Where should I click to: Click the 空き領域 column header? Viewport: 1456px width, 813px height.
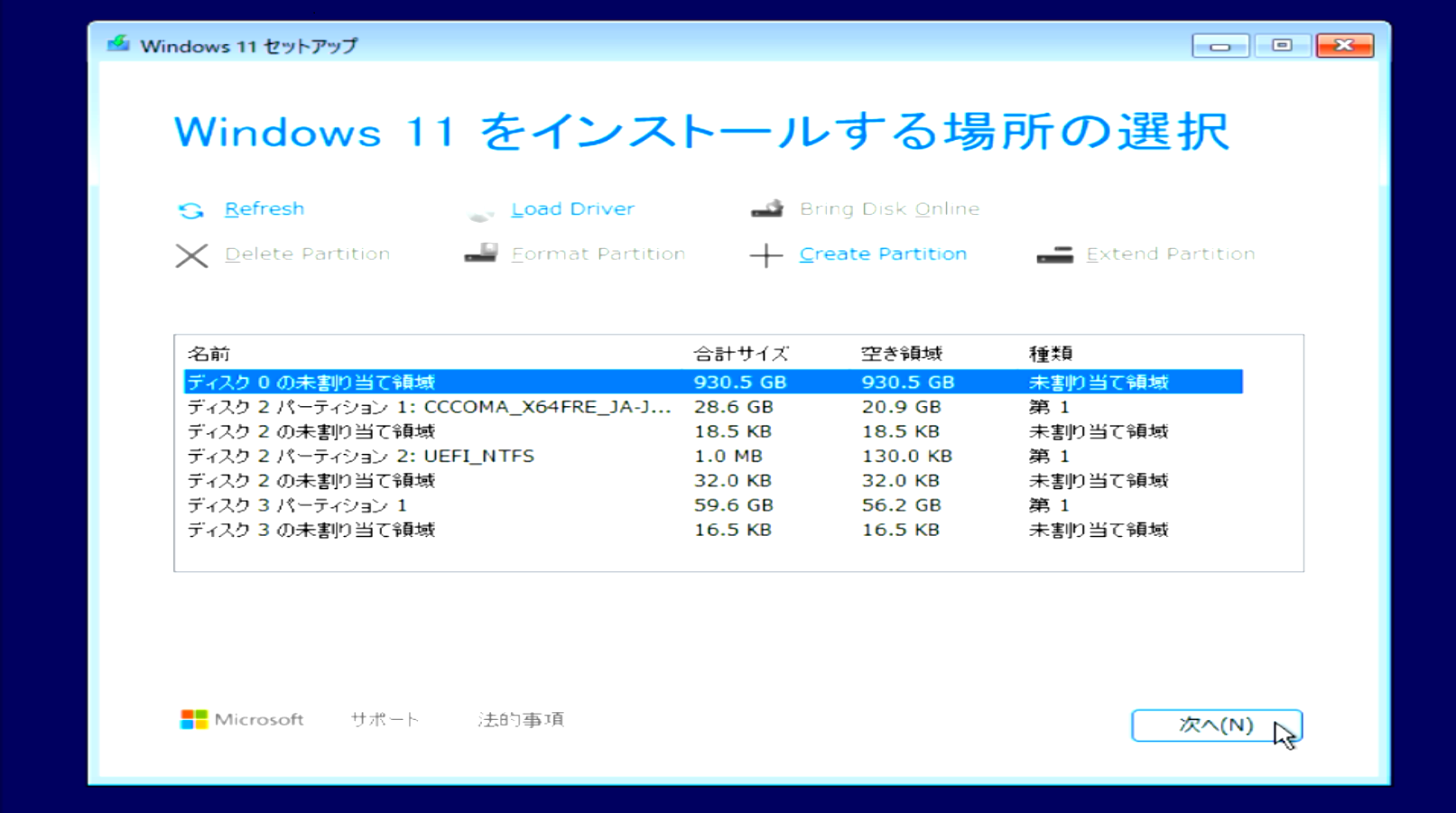[x=902, y=354]
